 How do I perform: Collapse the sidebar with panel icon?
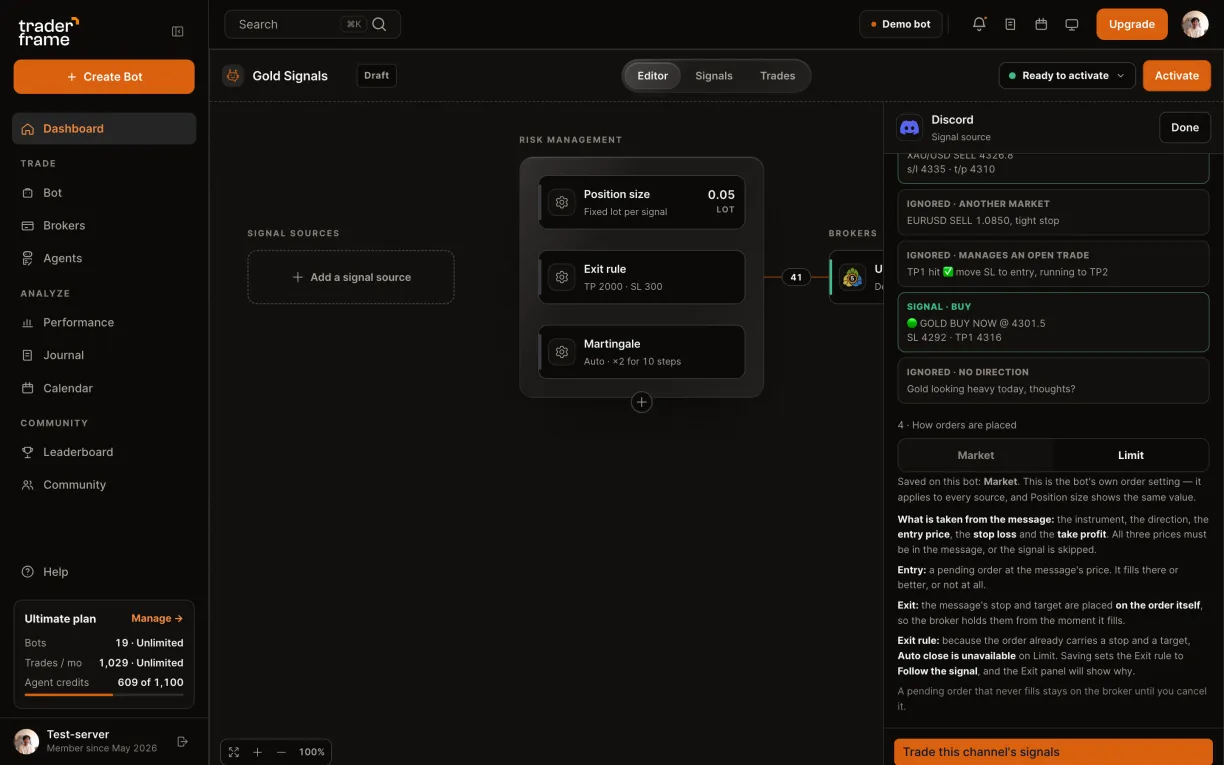coord(178,31)
